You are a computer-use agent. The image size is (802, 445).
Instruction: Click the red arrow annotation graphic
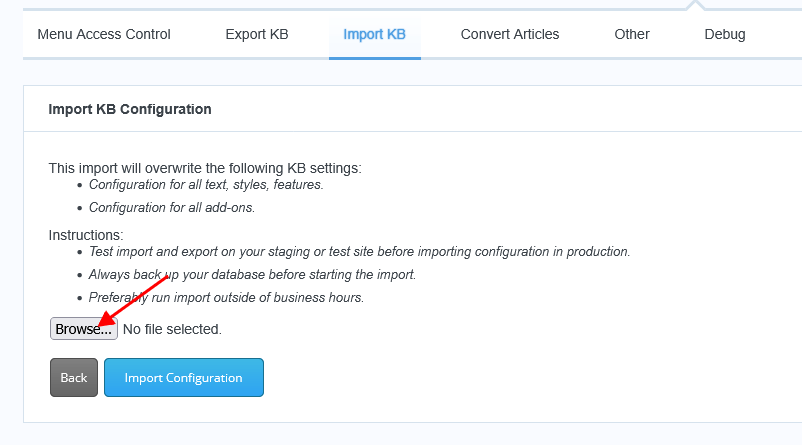coord(133,301)
